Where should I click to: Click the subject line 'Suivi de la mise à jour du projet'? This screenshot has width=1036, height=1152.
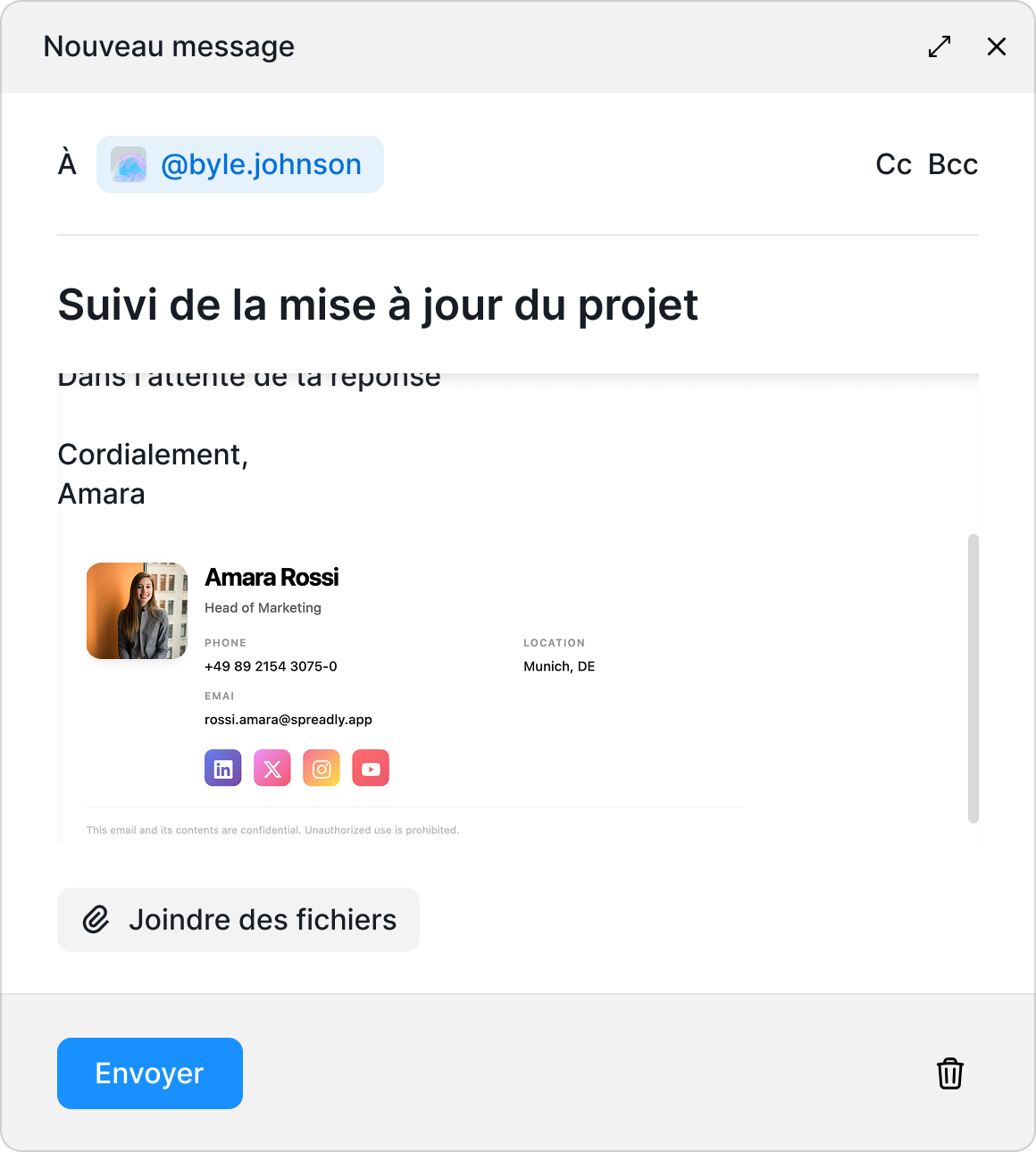[x=378, y=305]
